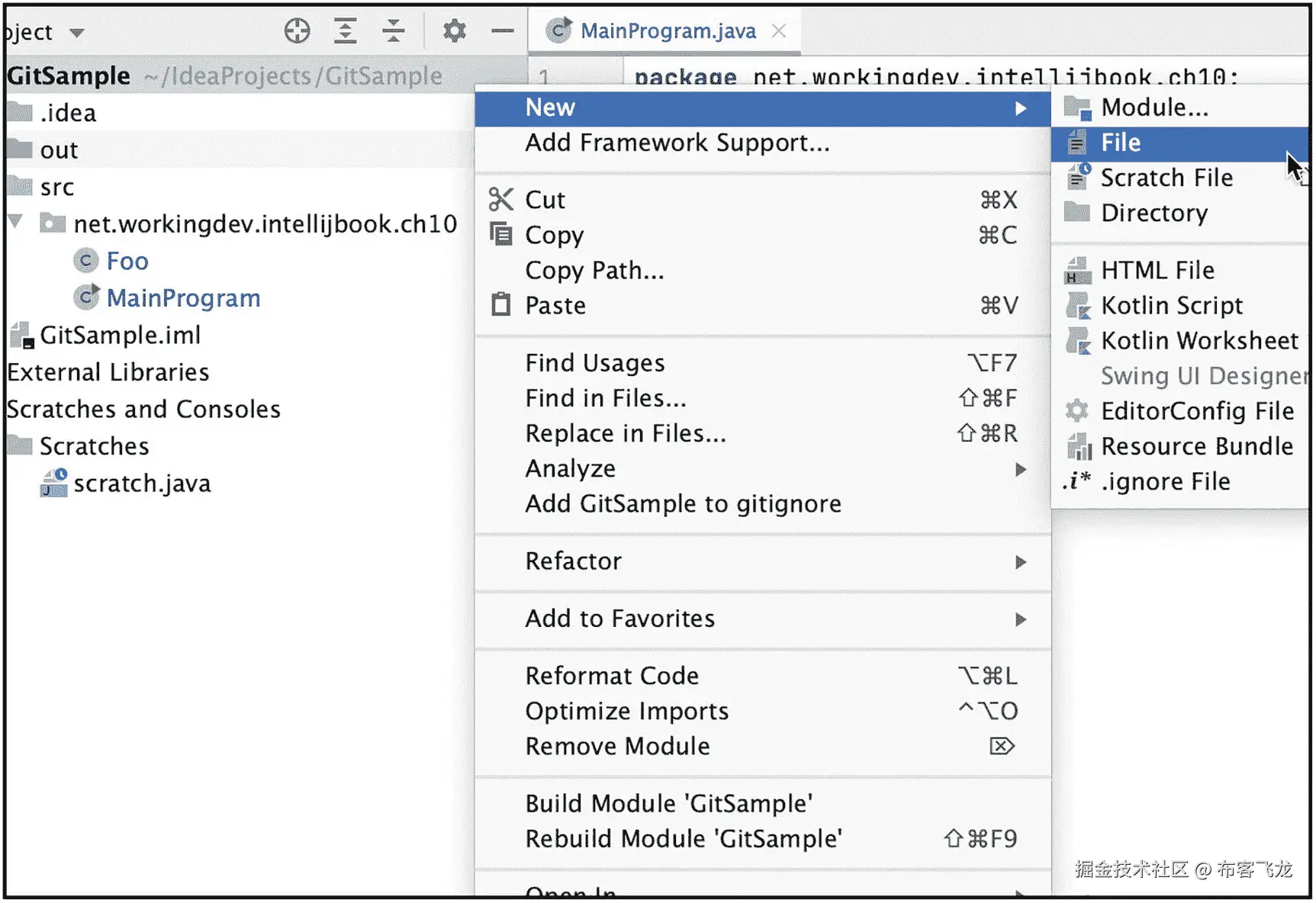
Task: Click the Collapse All toolbar icon
Action: point(394,31)
